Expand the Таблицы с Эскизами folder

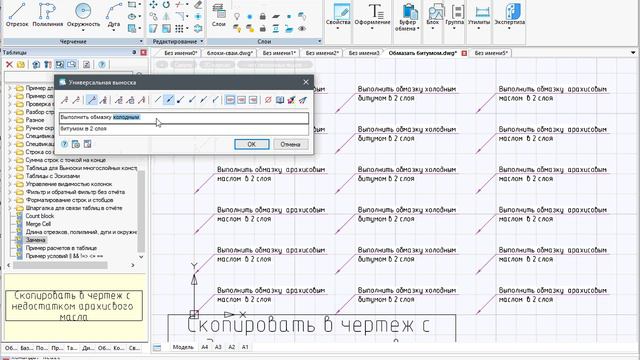(10, 176)
